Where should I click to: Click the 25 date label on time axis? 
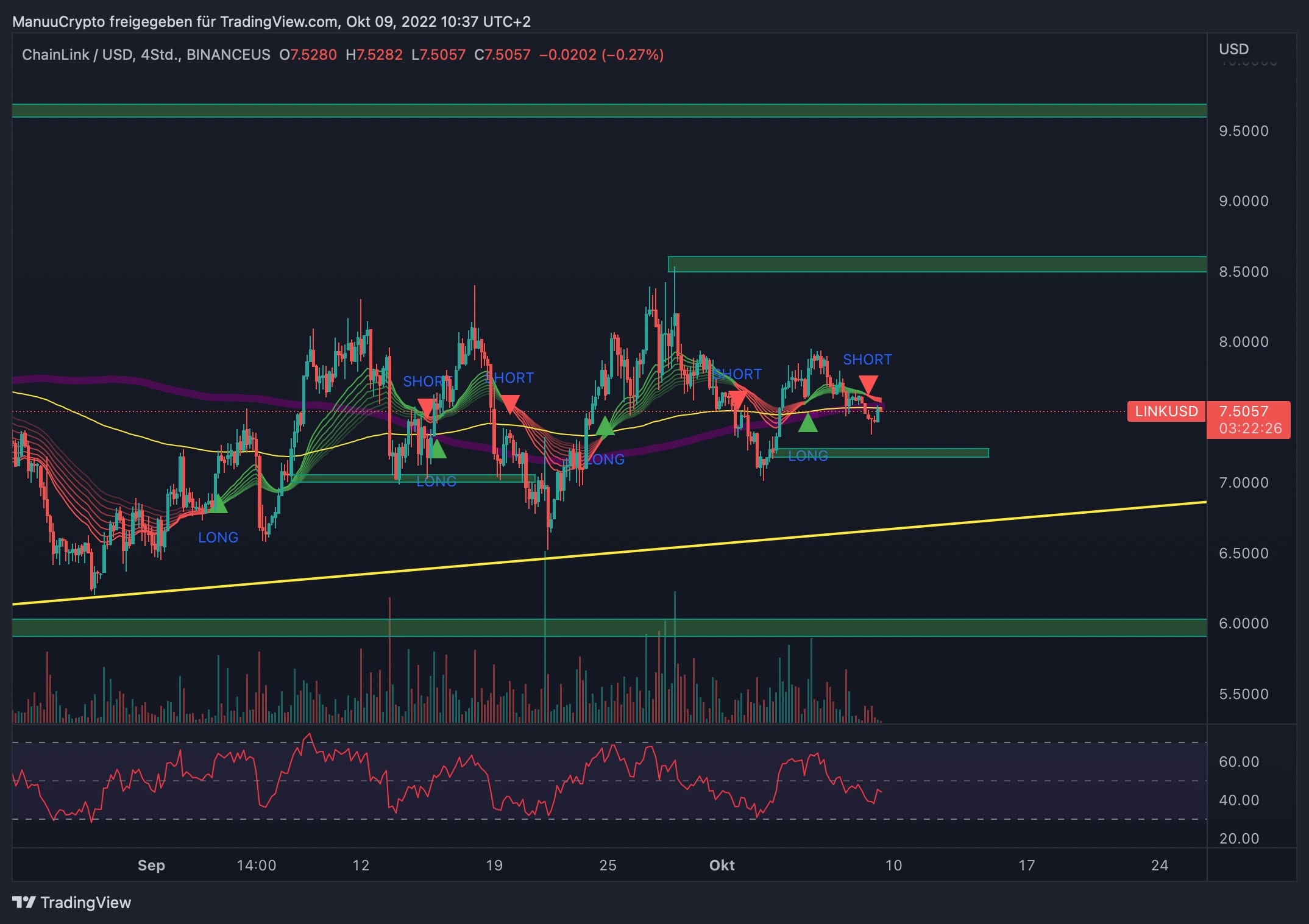pos(608,865)
